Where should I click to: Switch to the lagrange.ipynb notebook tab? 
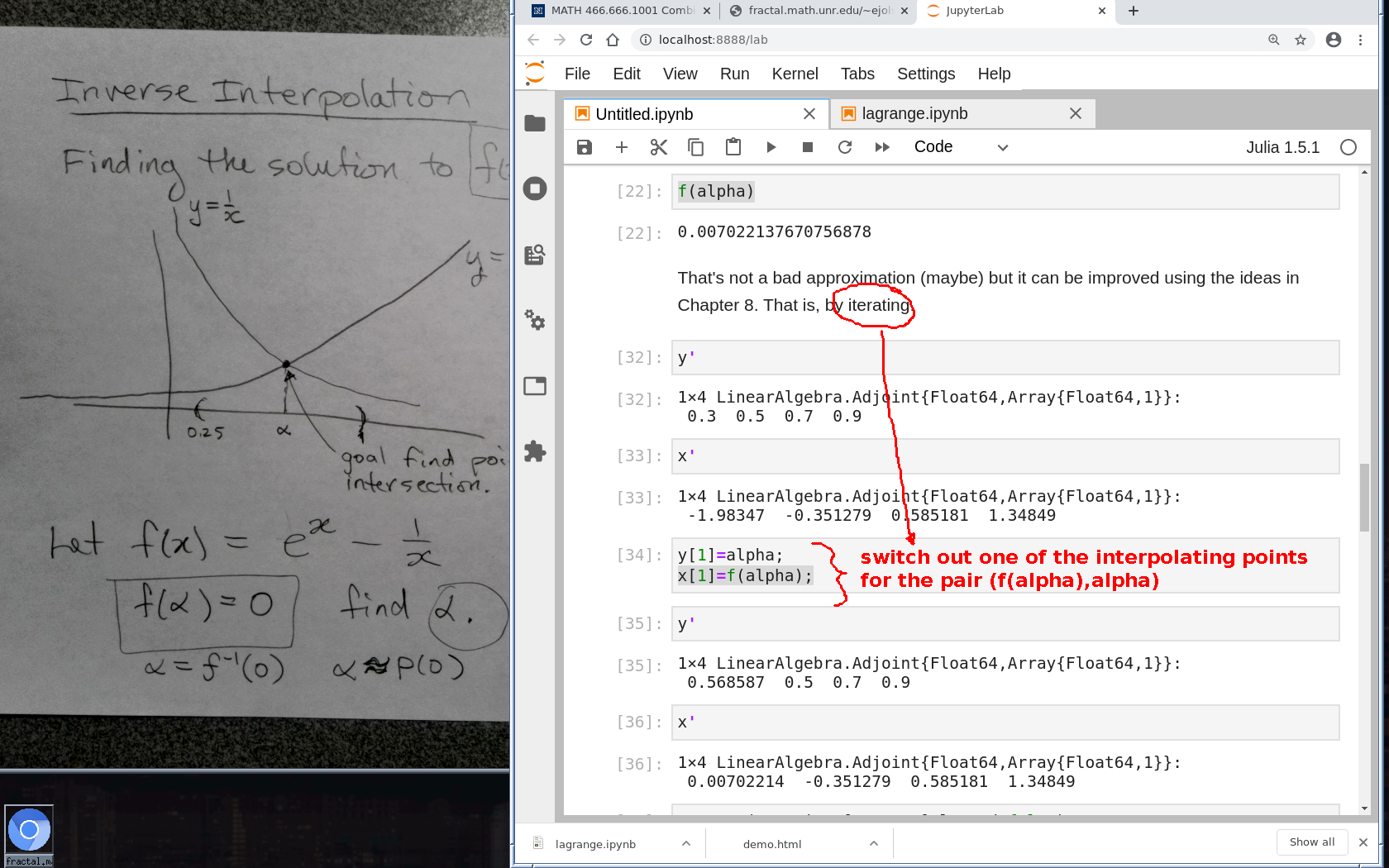(x=914, y=114)
